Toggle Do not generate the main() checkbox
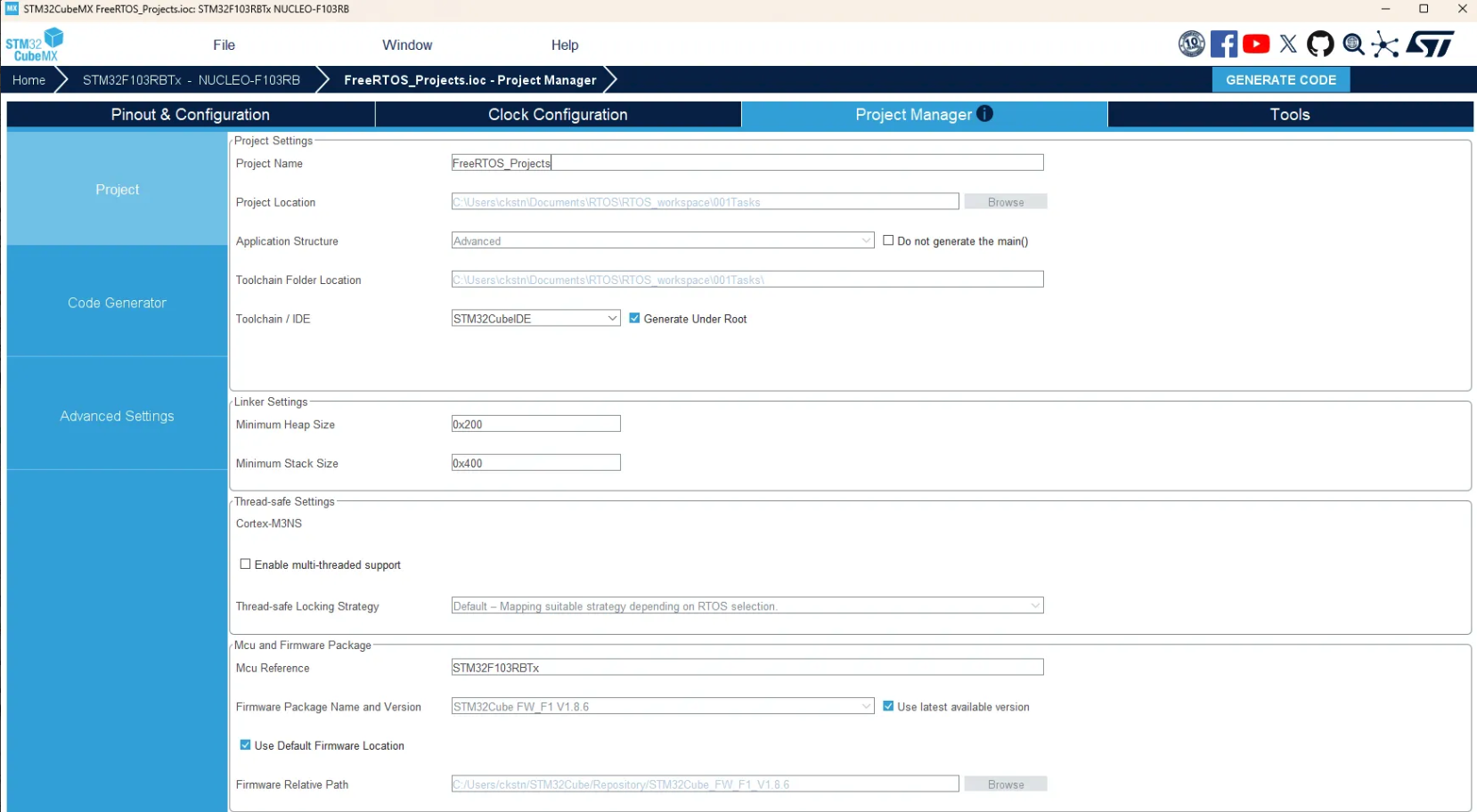Image resolution: width=1477 pixels, height=812 pixels. pos(888,240)
